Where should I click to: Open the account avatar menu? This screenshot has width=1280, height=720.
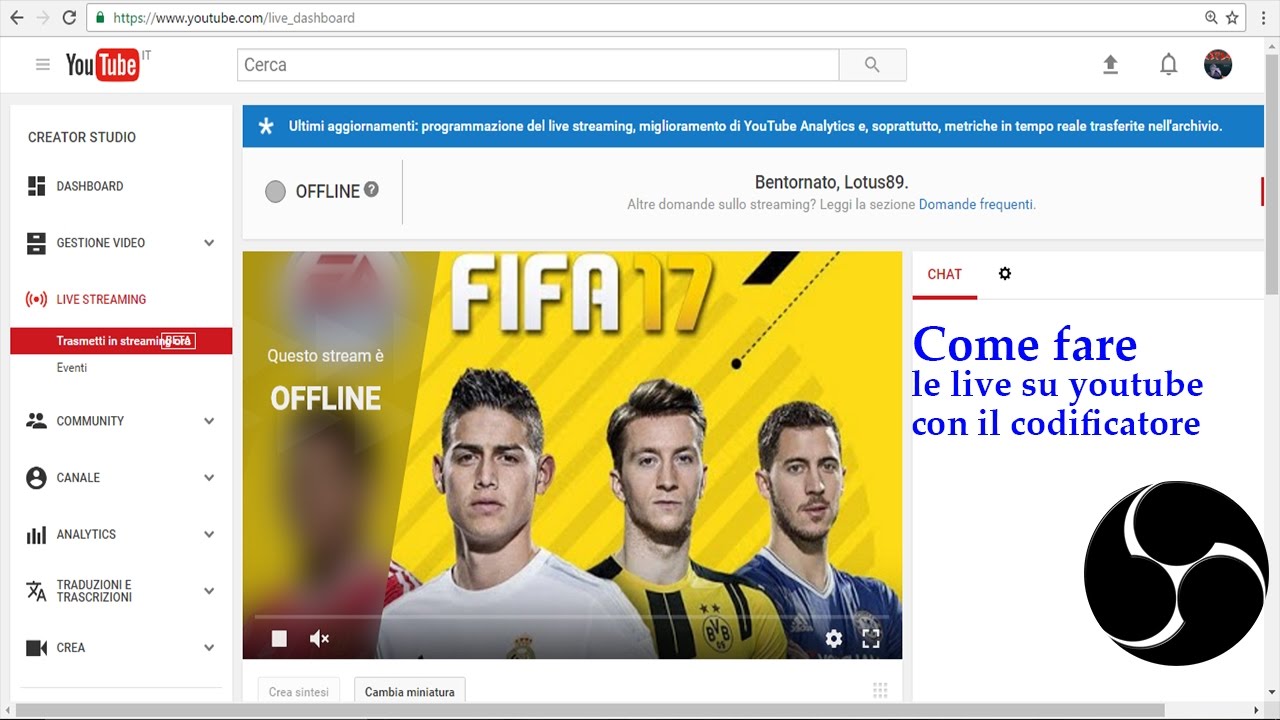tap(1218, 65)
